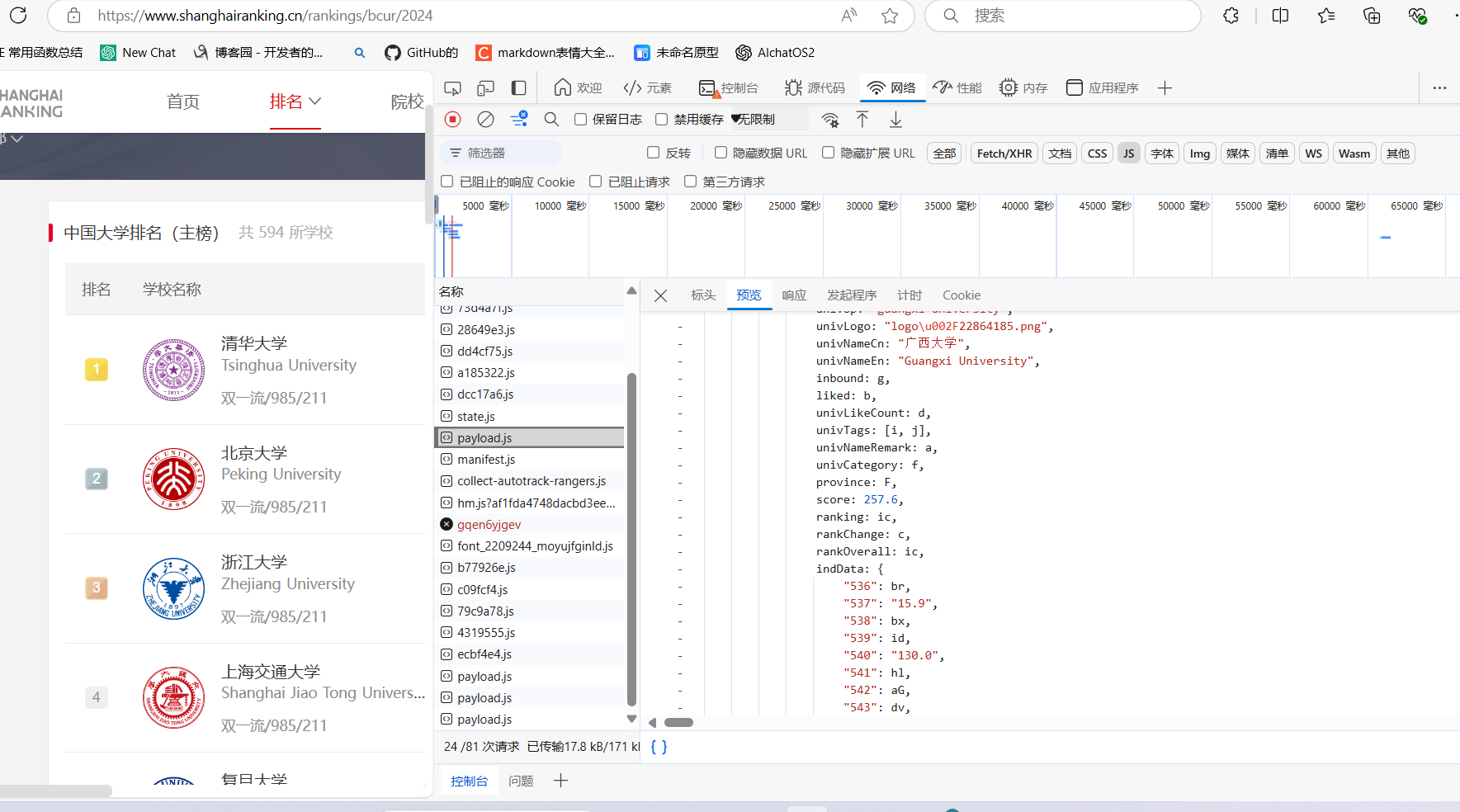Check 隐藏扩展 URL option
The width and height of the screenshot is (1460, 812).
pos(828,153)
